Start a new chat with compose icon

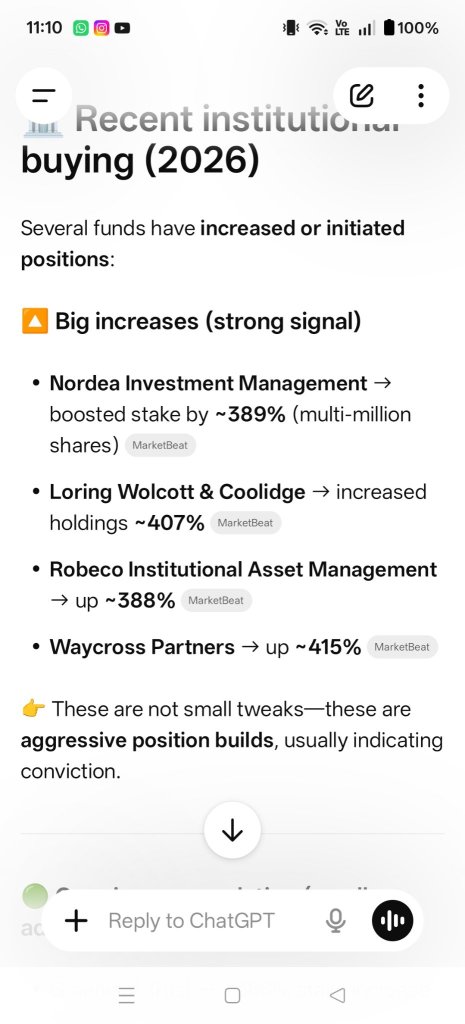[x=361, y=95]
